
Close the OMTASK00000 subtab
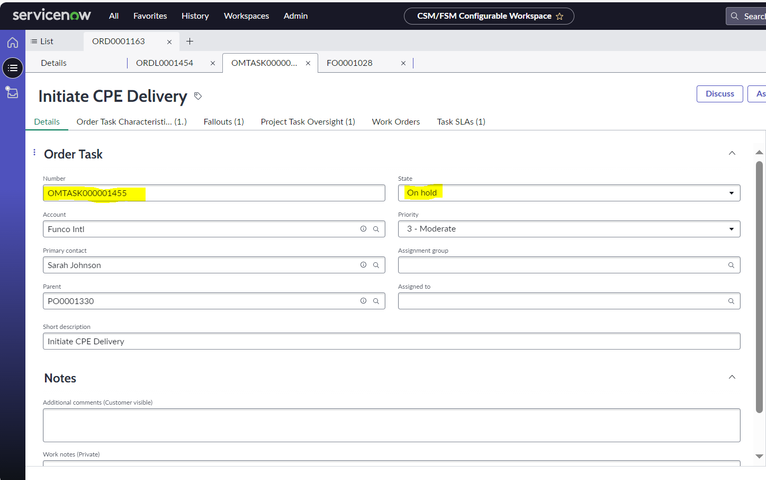(x=308, y=63)
